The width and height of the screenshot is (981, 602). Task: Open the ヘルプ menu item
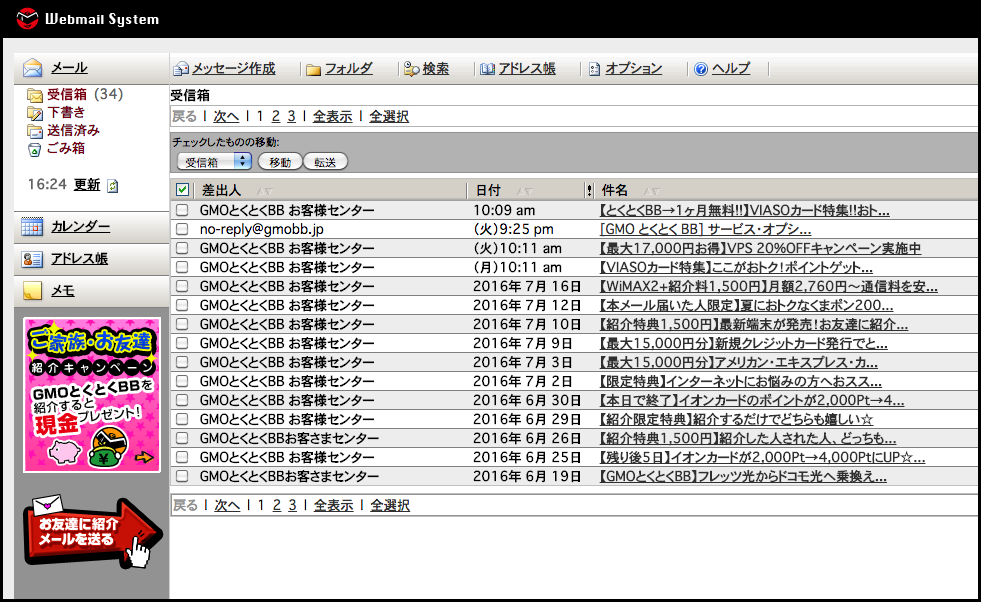pos(731,69)
